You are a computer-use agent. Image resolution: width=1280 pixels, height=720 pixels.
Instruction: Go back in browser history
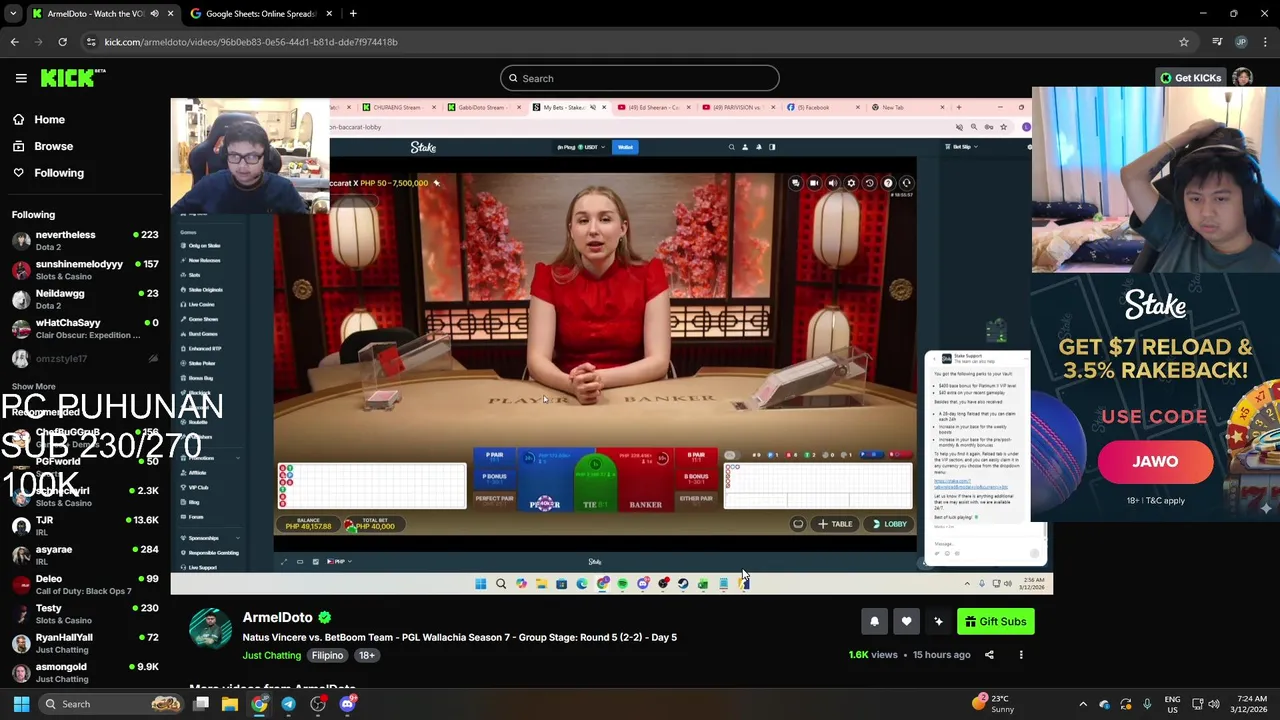pos(14,42)
